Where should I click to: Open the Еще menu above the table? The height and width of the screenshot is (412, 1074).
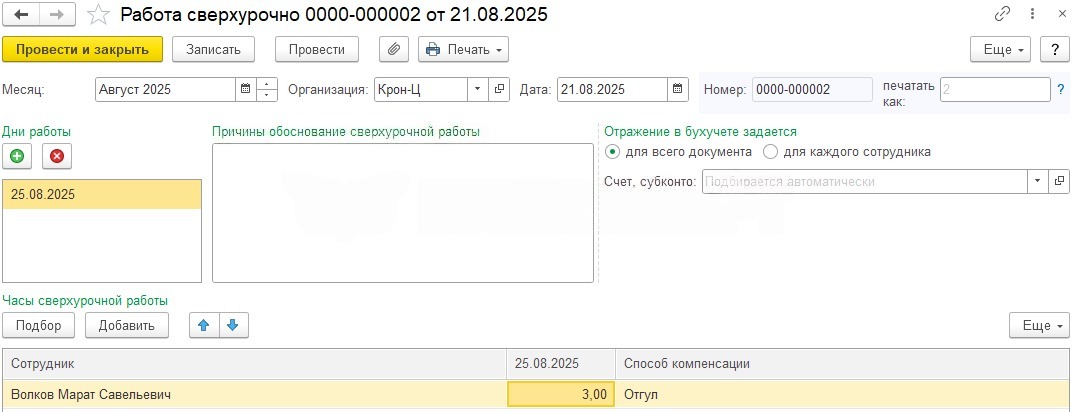coord(1039,325)
